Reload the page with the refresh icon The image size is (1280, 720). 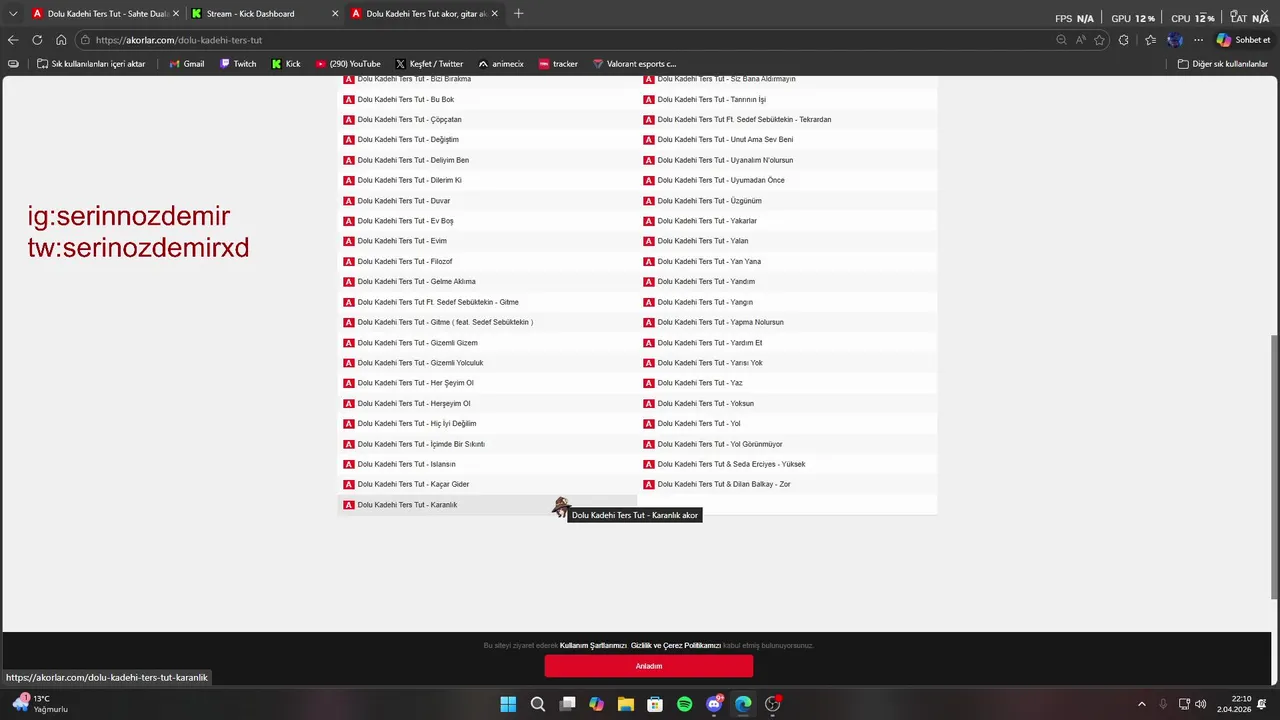pos(37,40)
